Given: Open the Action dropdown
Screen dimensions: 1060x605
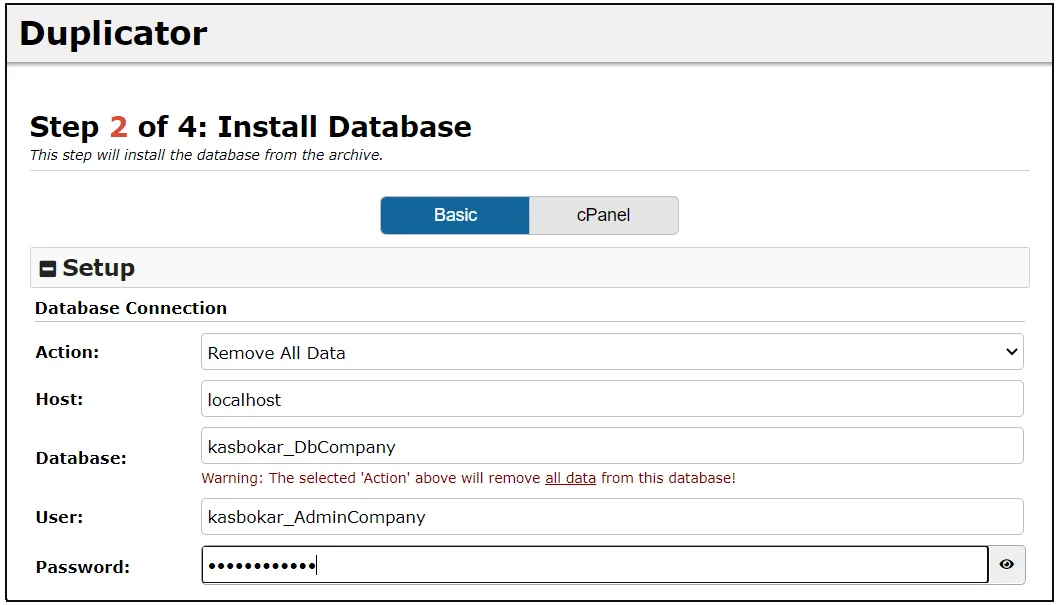Looking at the screenshot, I should [x=612, y=352].
